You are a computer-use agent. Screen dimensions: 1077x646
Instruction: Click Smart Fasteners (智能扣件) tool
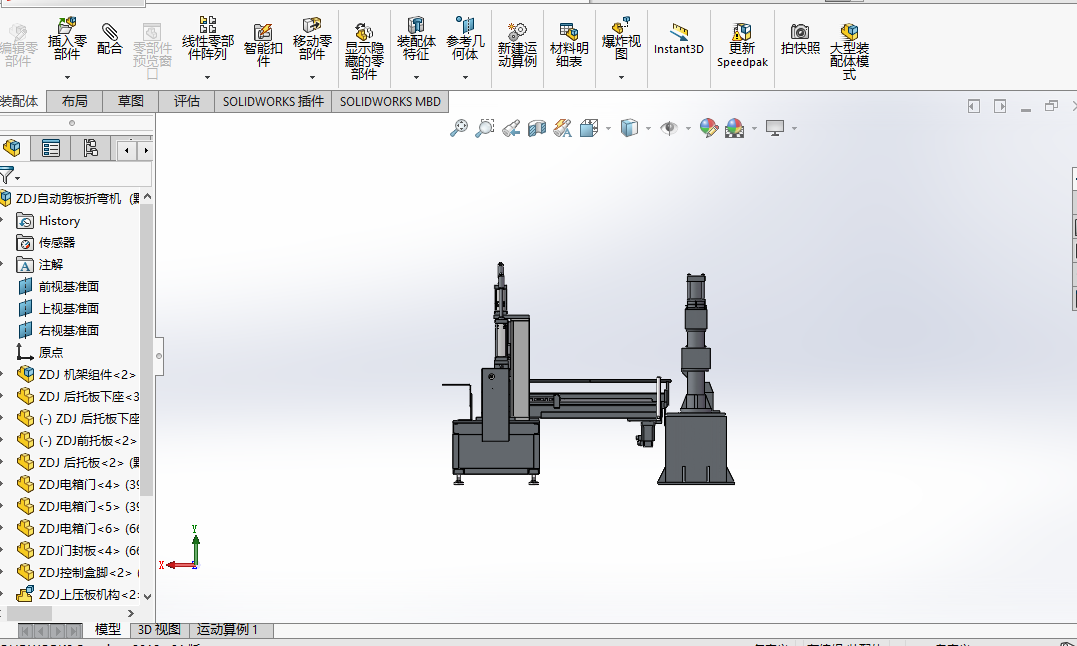(262, 45)
